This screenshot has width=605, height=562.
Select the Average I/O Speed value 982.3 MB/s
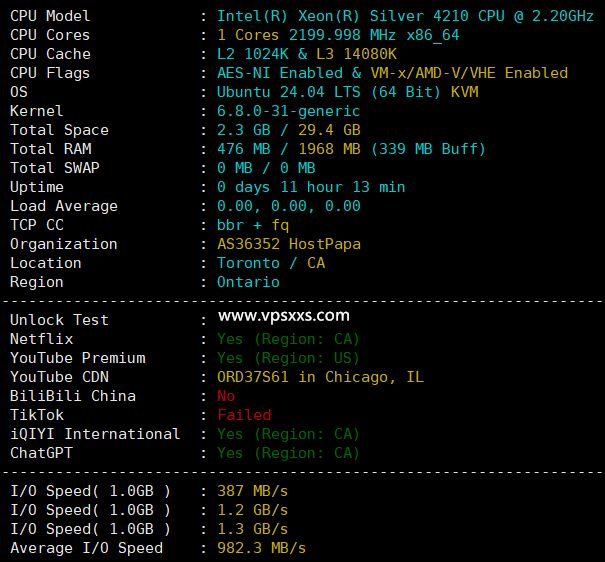click(261, 548)
